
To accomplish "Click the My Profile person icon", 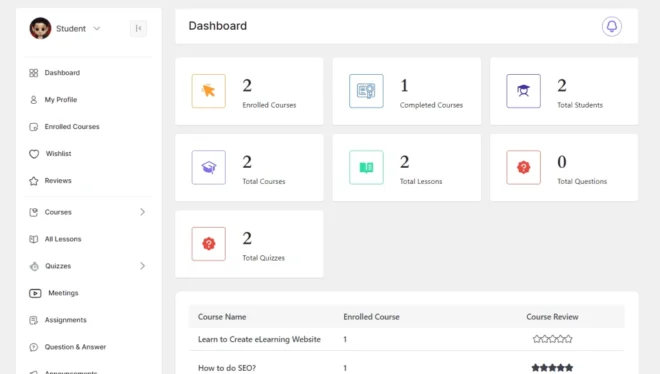I will coord(34,100).
